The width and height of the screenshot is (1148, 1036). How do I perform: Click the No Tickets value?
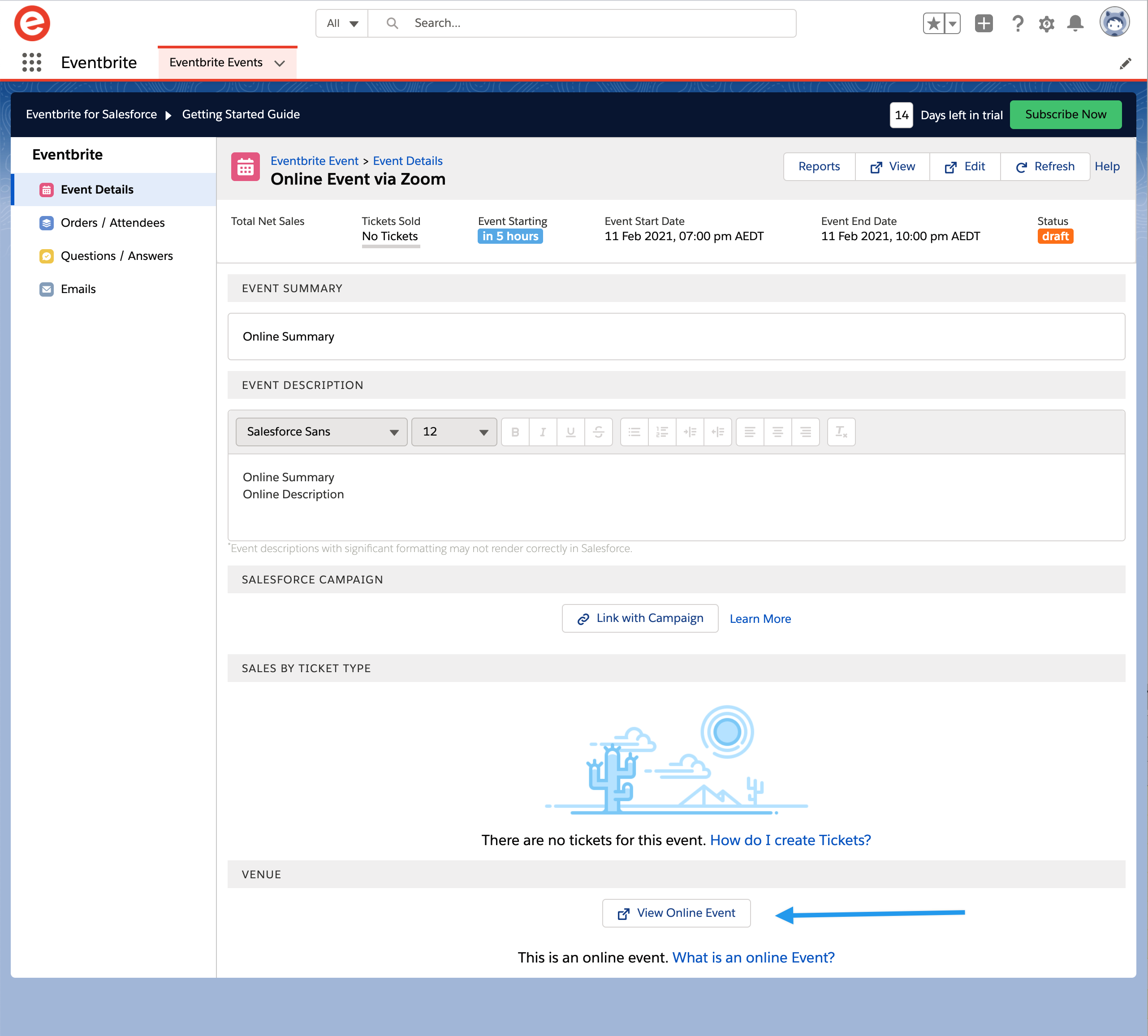click(x=390, y=236)
